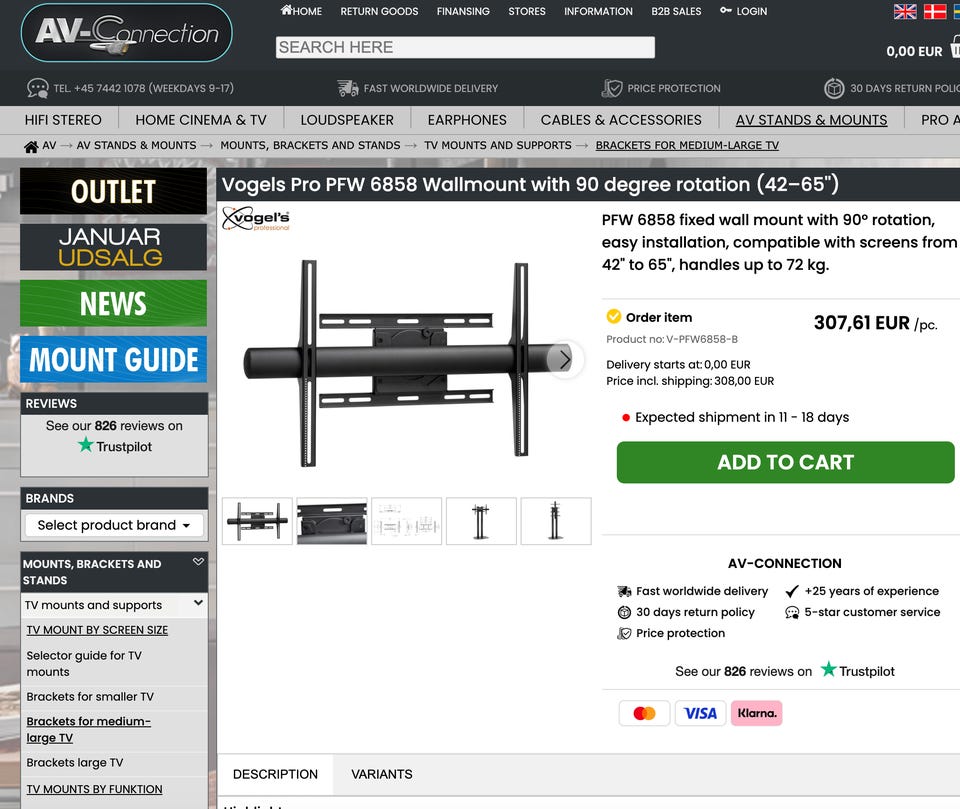Switch to the DESCRIPTION tab
Screen dimensions: 960x809
[x=276, y=774]
